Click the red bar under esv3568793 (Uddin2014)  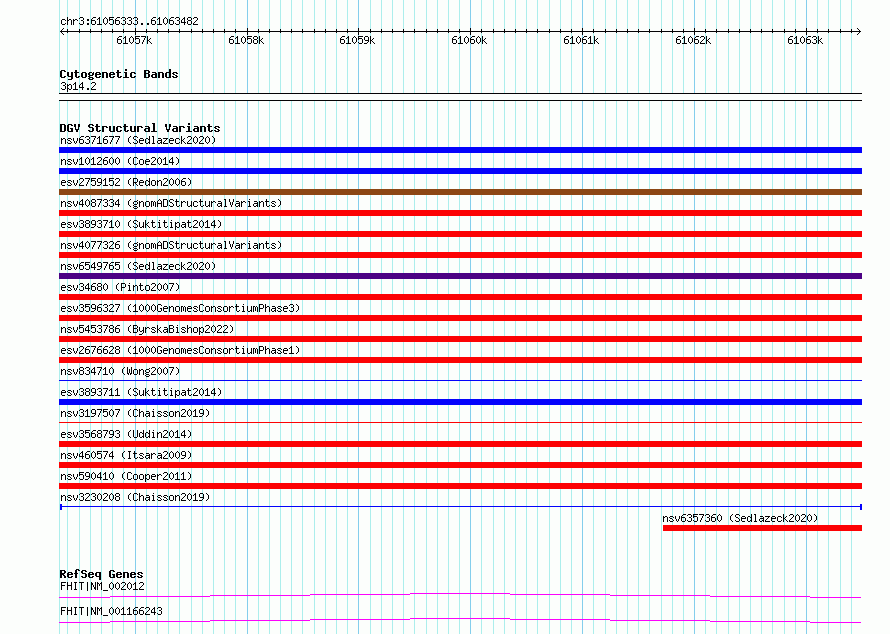460,444
